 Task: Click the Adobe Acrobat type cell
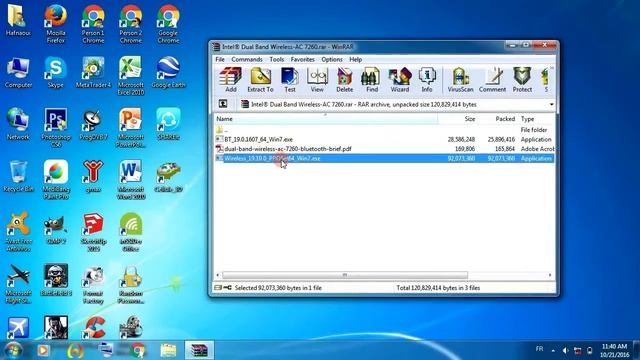tap(538, 149)
